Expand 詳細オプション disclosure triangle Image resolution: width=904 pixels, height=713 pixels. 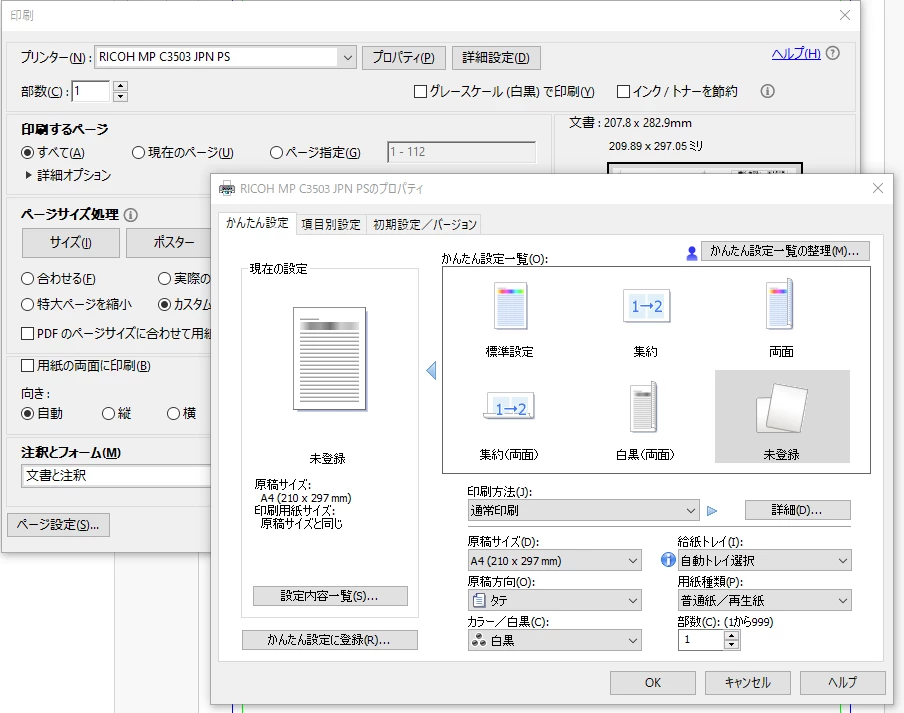point(28,175)
